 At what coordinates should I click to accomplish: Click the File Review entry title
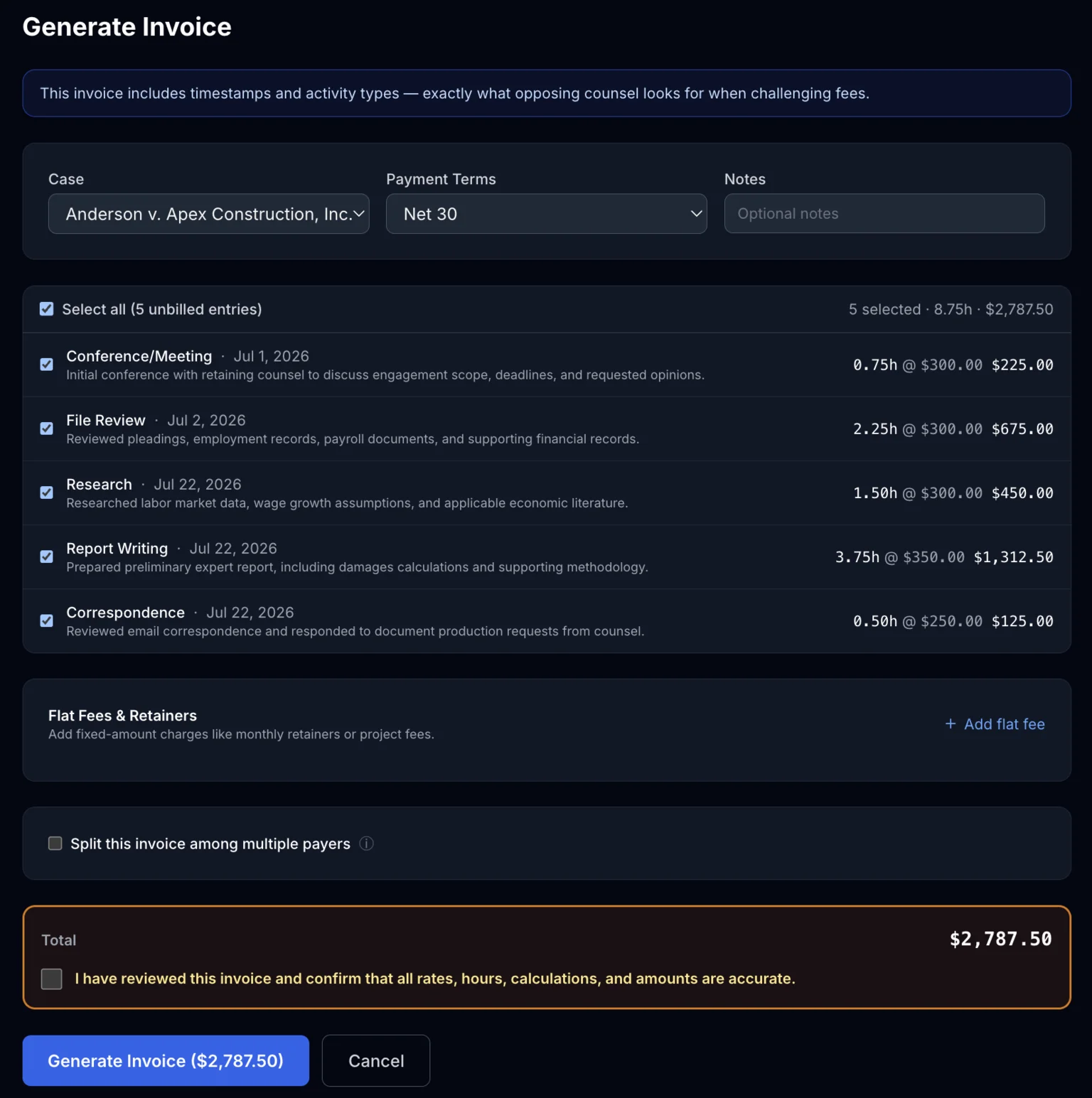pyautogui.click(x=106, y=420)
